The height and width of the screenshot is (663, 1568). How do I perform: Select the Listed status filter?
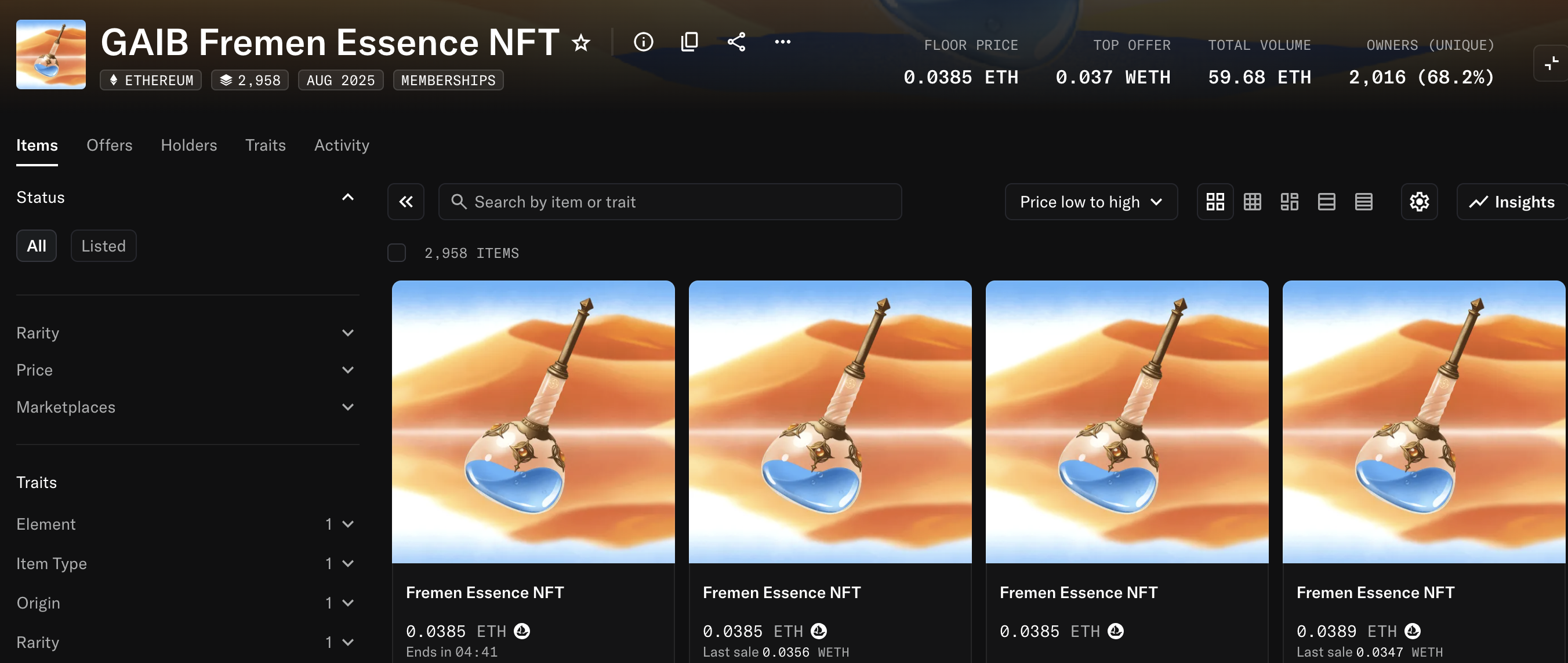[103, 246]
